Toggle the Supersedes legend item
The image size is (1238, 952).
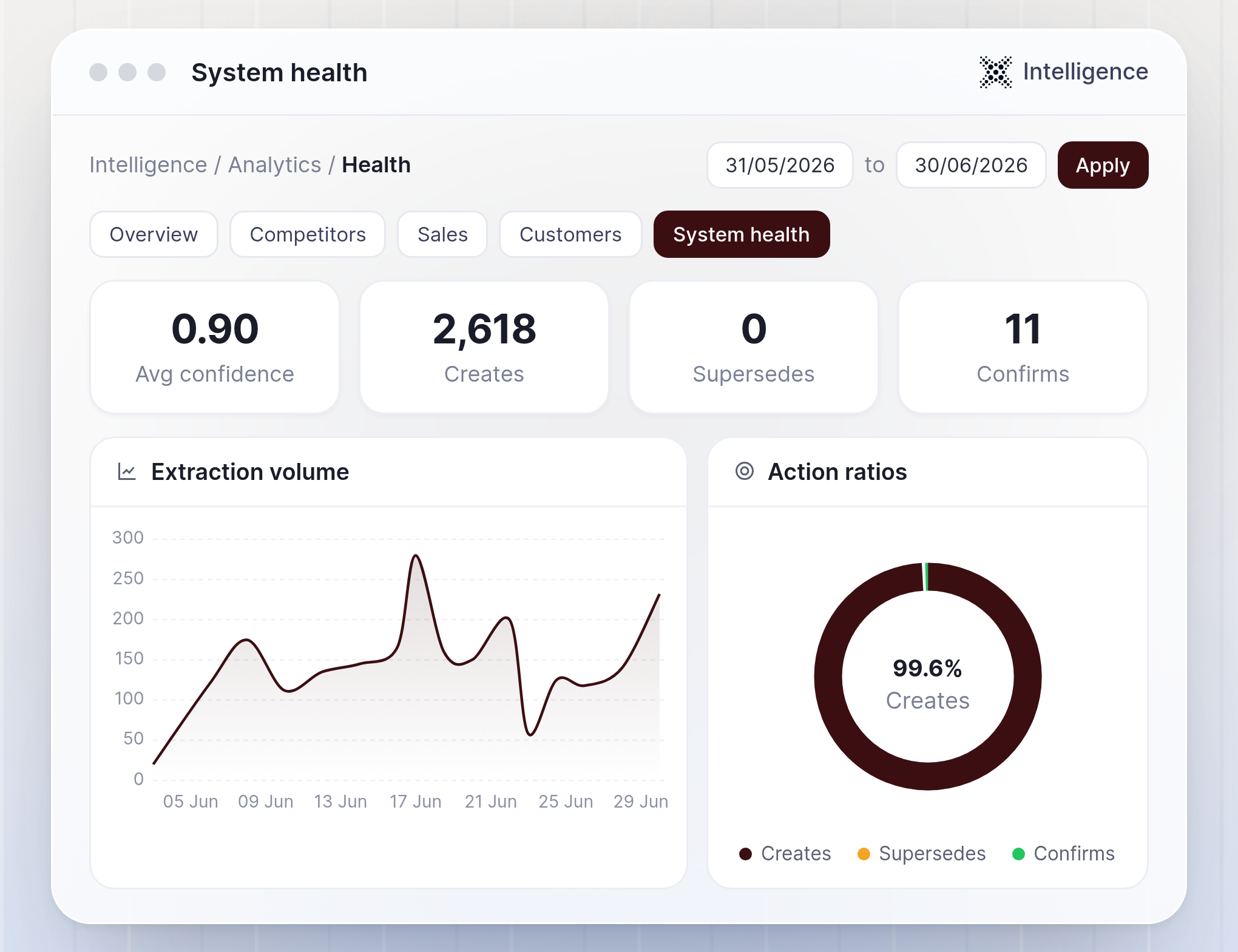(922, 854)
